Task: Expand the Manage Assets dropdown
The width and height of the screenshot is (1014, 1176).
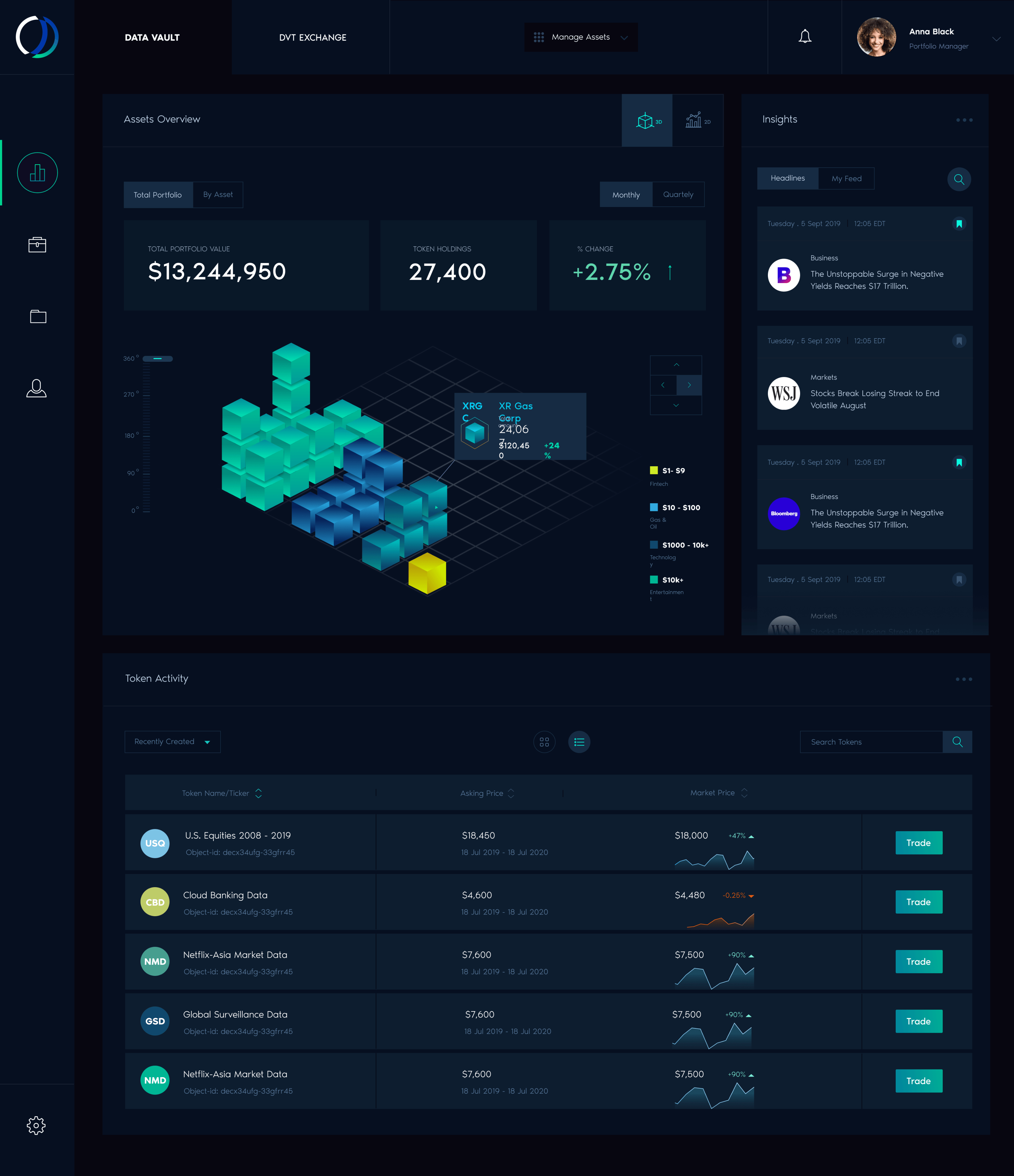Action: coord(581,37)
